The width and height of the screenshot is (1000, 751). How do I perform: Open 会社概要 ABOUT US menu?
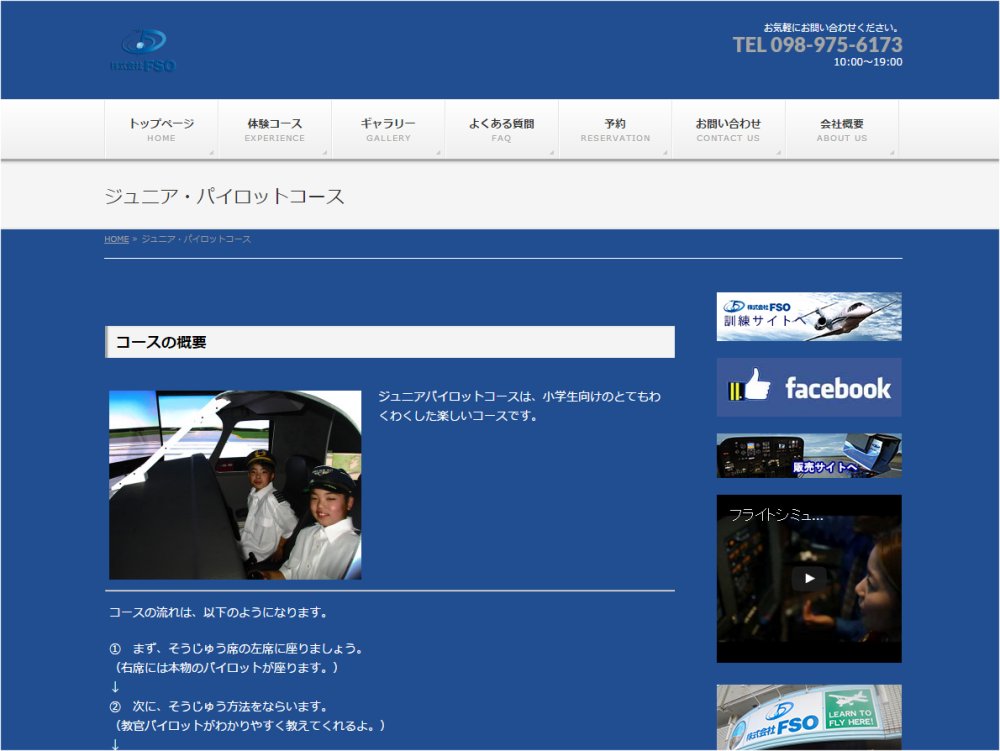coord(842,130)
